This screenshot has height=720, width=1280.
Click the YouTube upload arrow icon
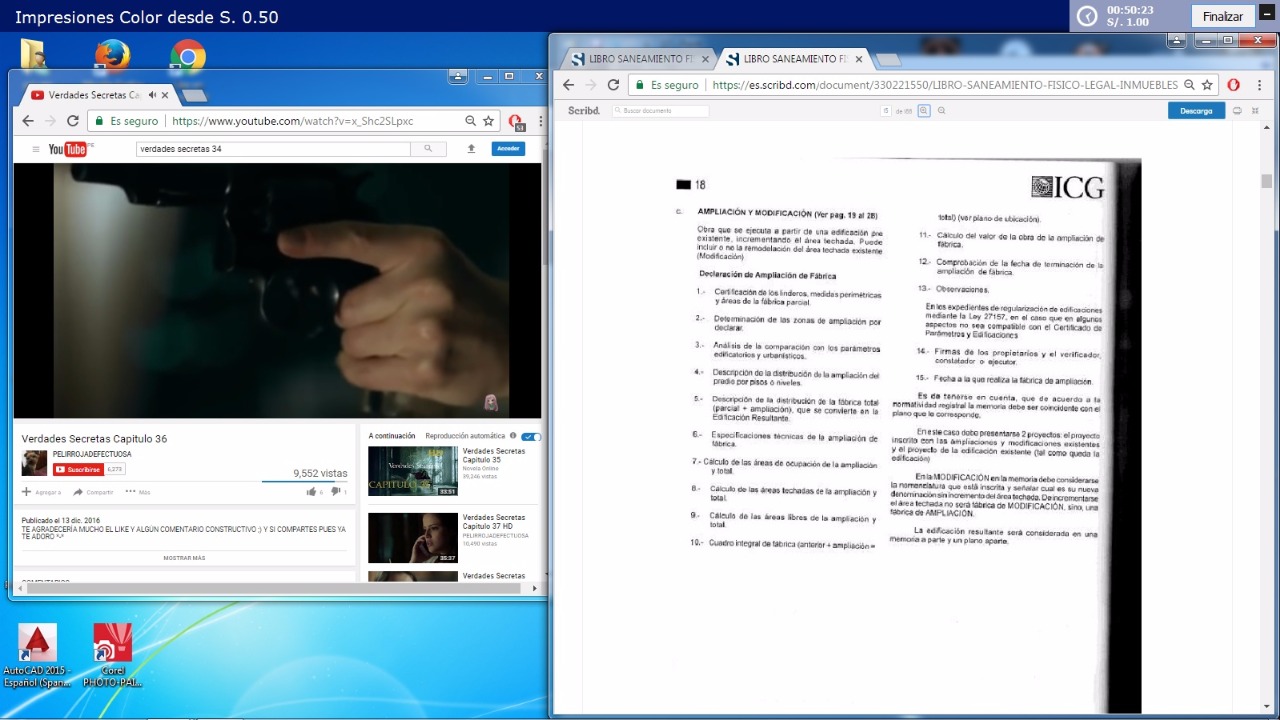pyautogui.click(x=471, y=149)
